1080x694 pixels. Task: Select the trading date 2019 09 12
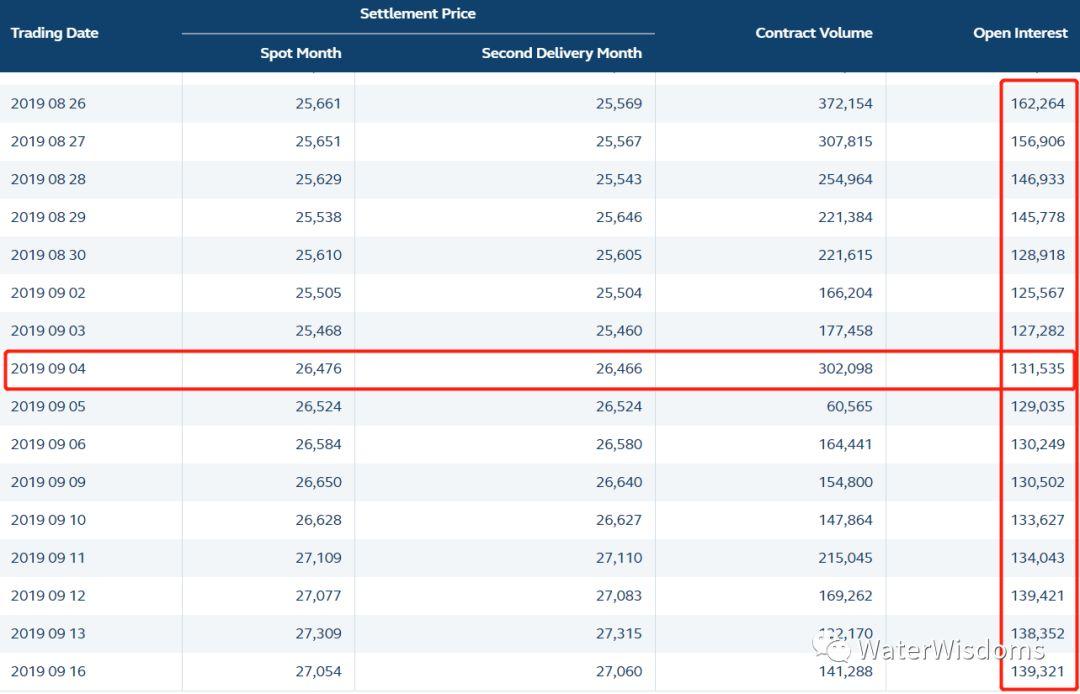tap(48, 596)
